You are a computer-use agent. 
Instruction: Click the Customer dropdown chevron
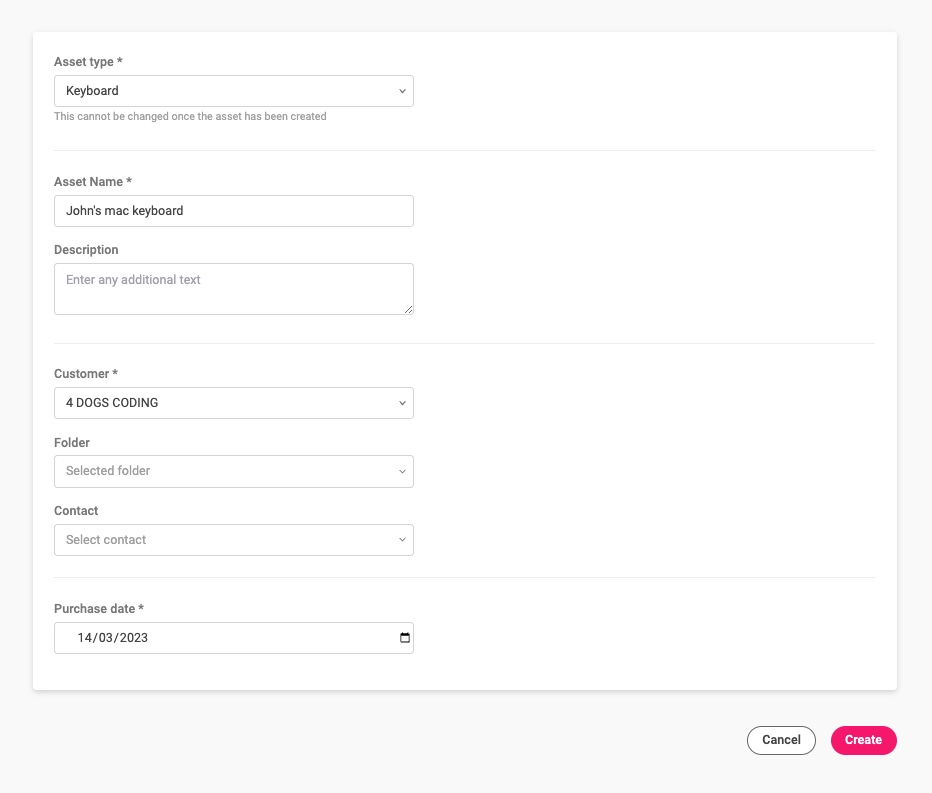point(403,403)
